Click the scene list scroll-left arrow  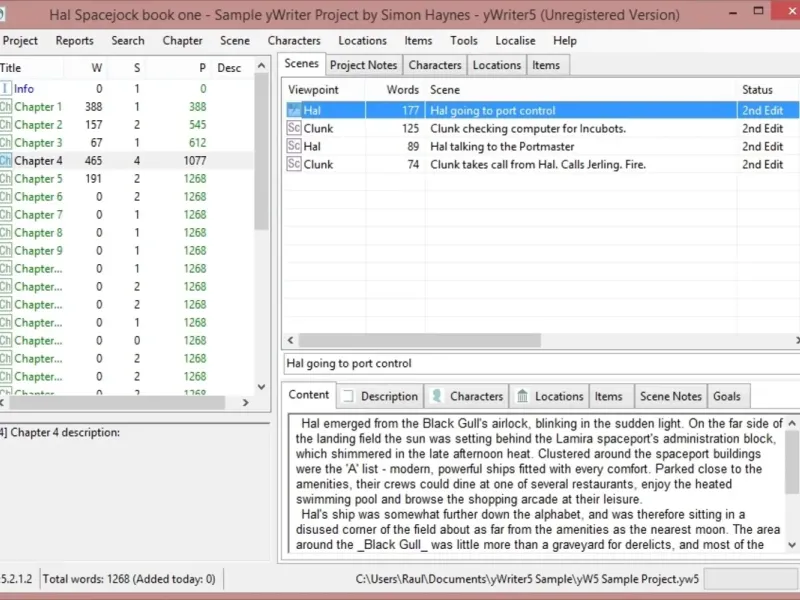click(290, 340)
